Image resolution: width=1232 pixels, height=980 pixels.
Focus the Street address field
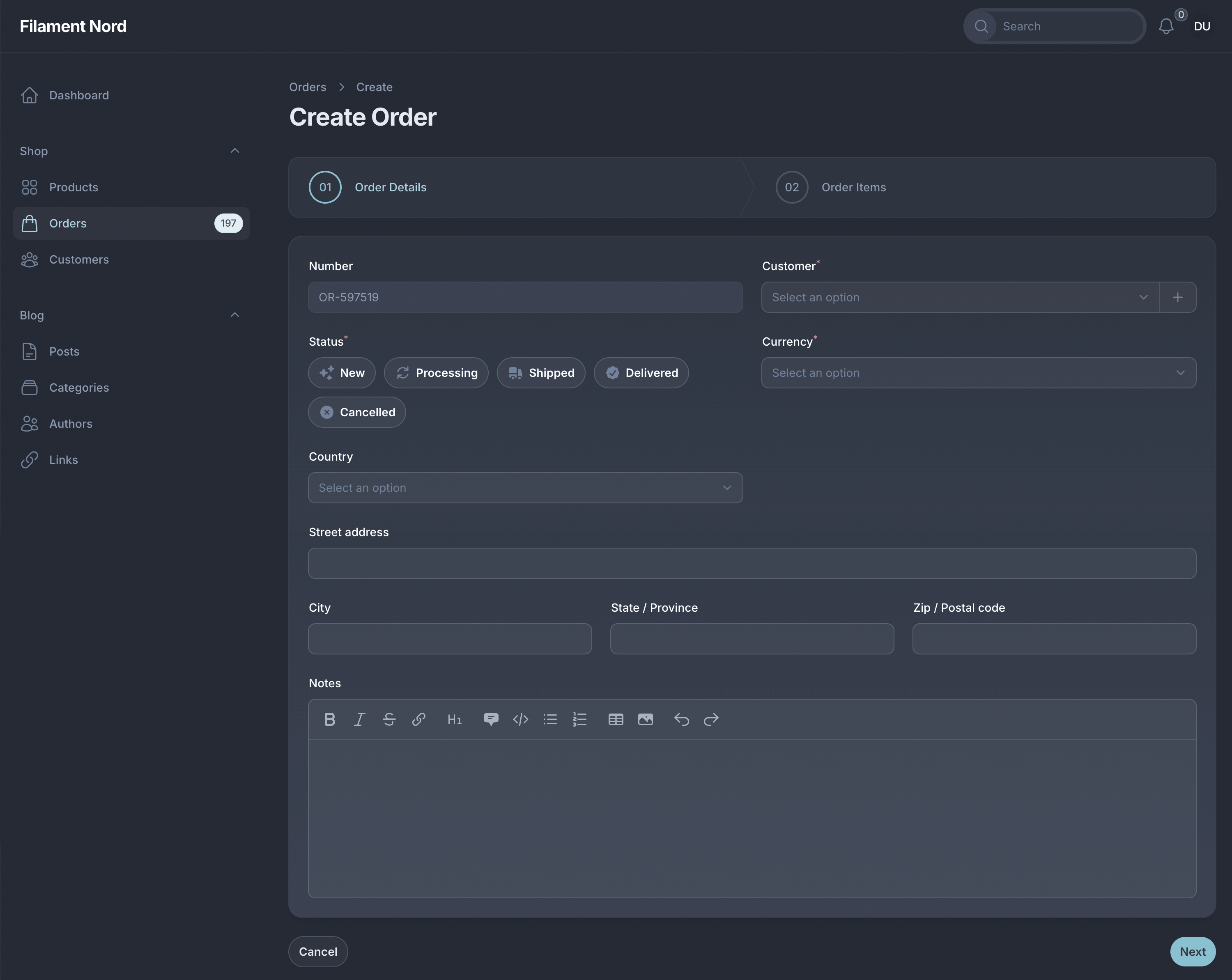coord(752,563)
